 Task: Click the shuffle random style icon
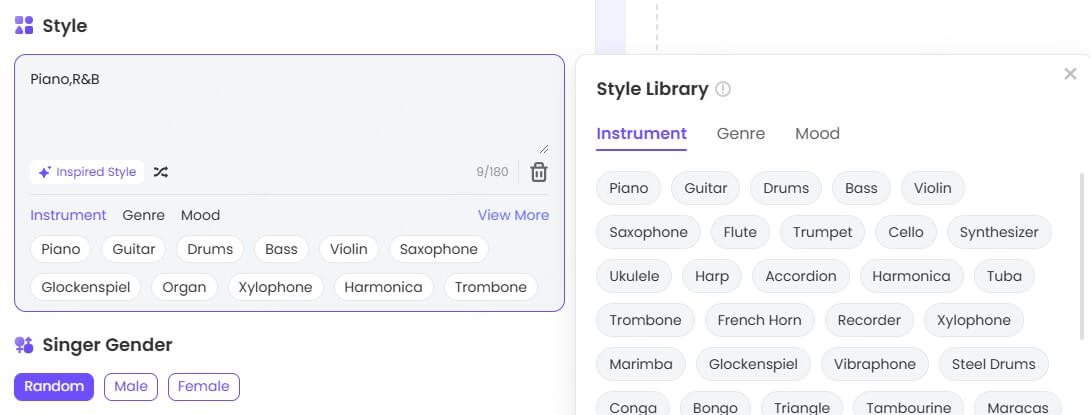coord(161,172)
